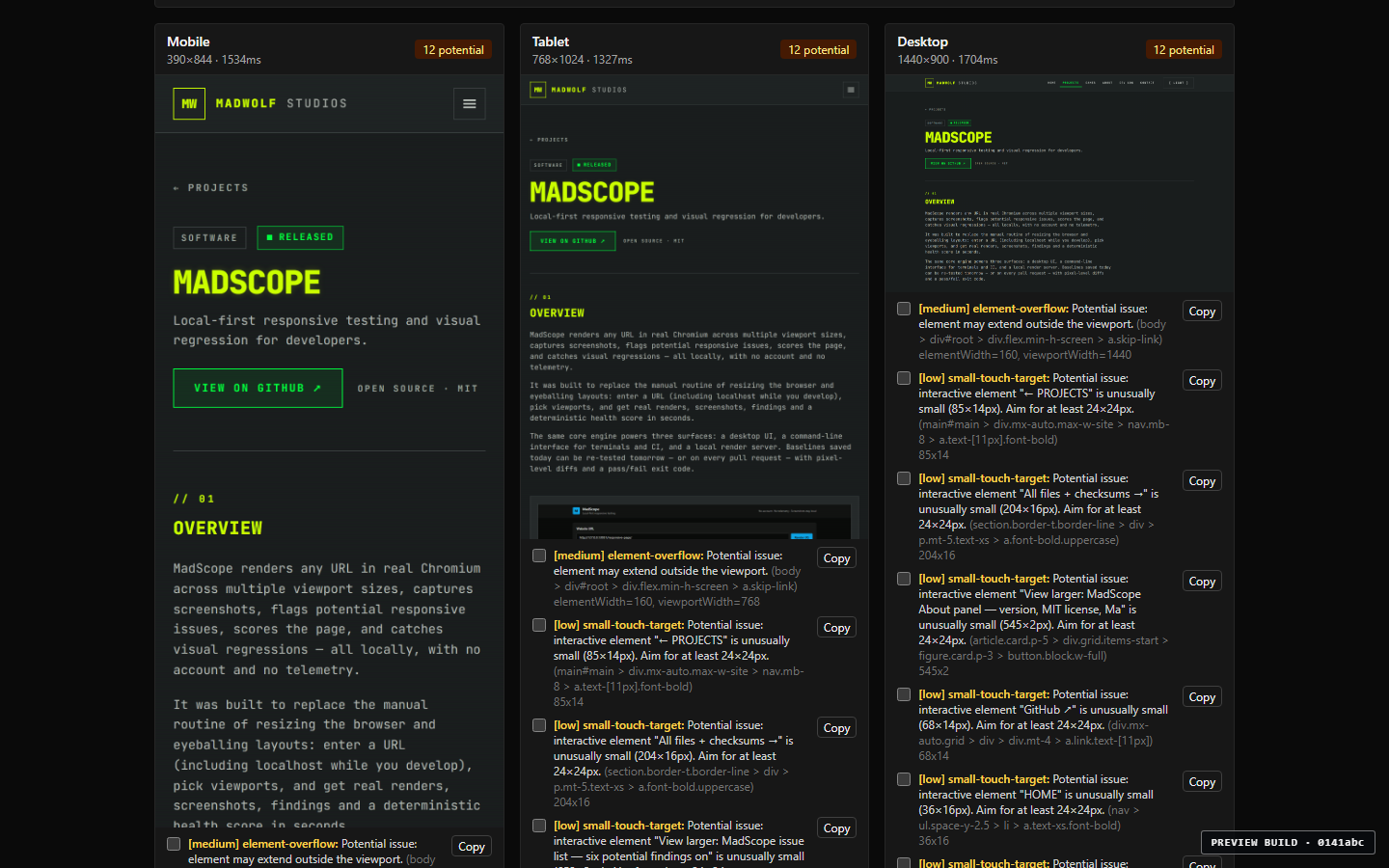
Task: Click "View on GitHub" in Mobile preview
Action: 258,388
